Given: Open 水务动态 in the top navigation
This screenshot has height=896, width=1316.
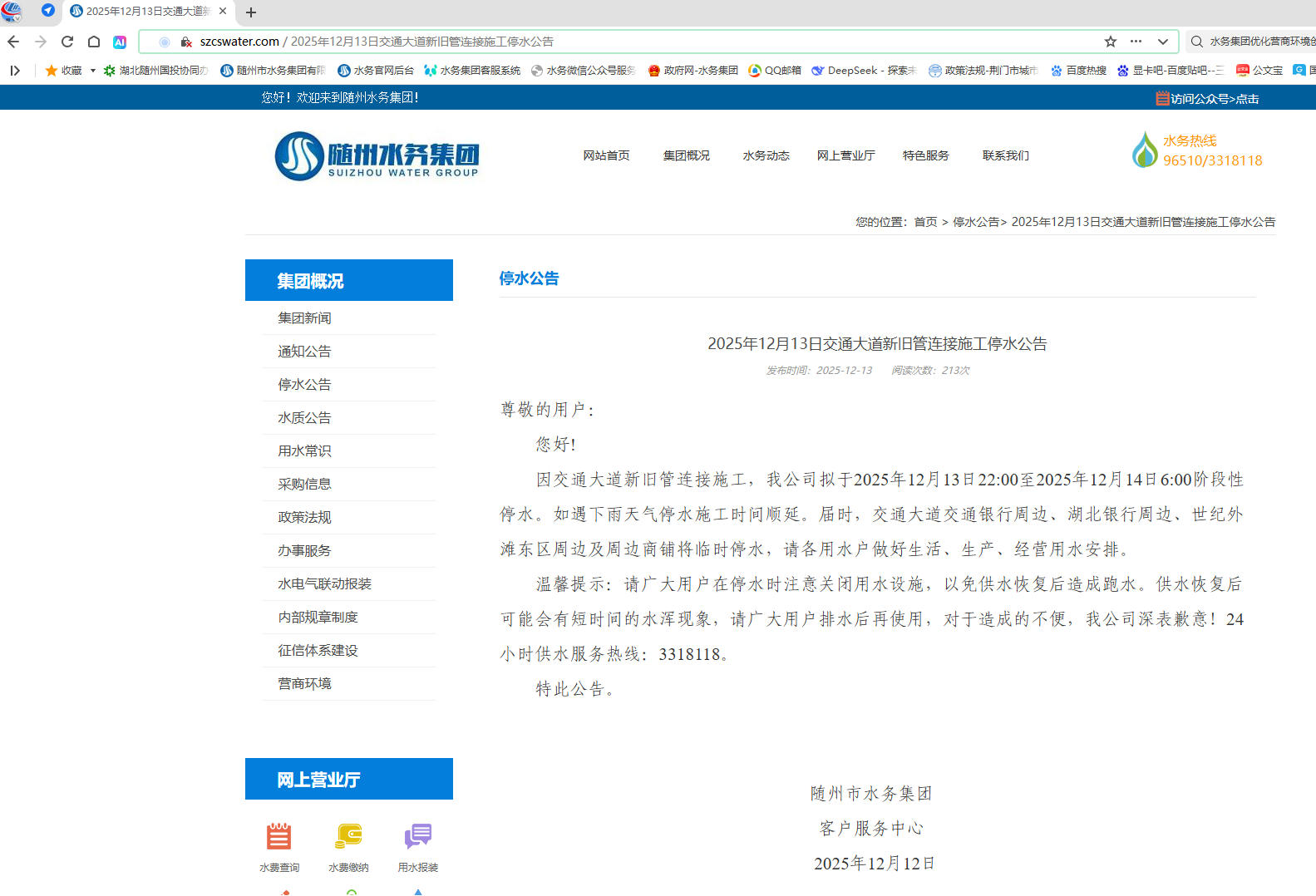Looking at the screenshot, I should click(766, 155).
